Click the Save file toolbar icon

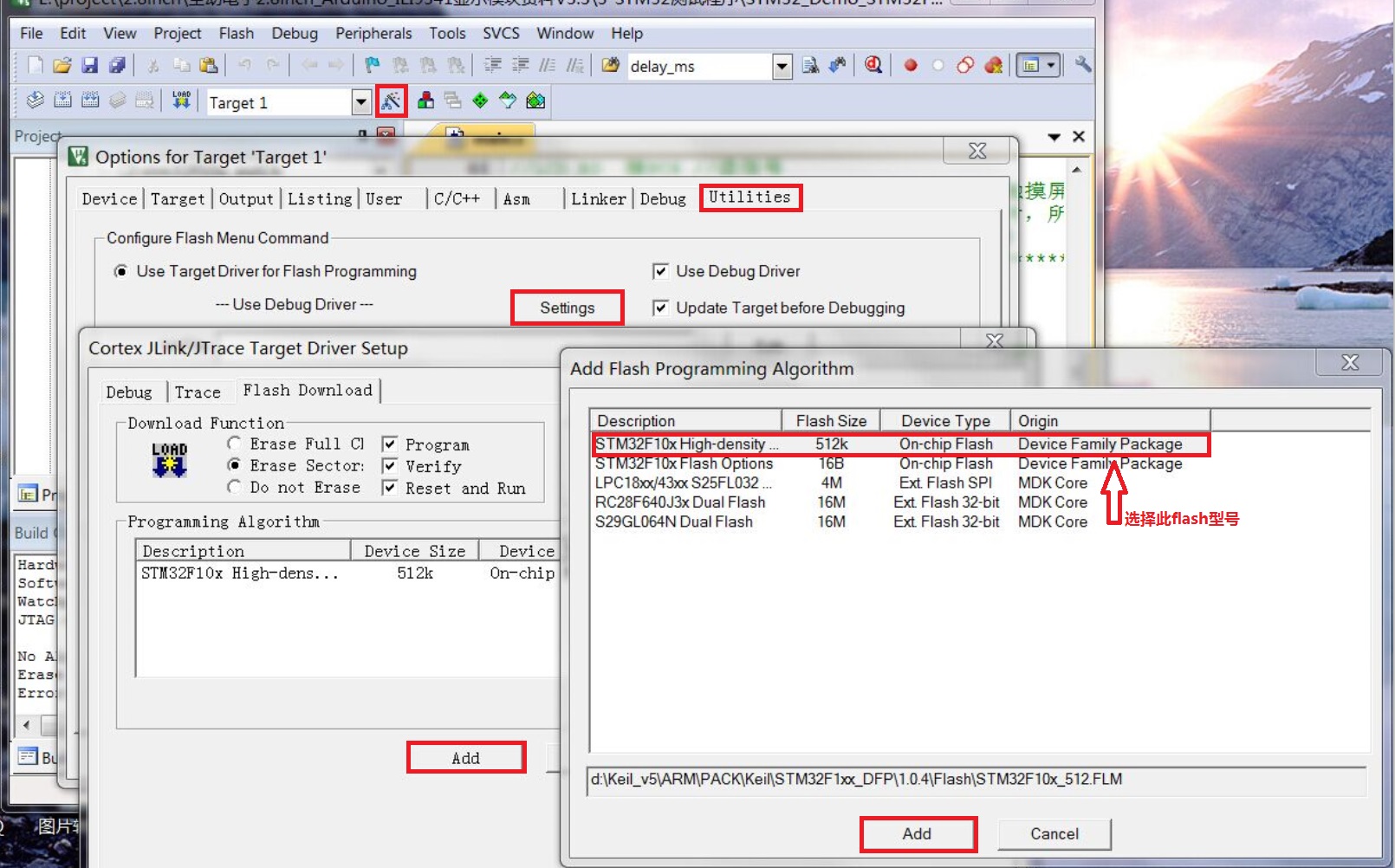click(x=89, y=66)
